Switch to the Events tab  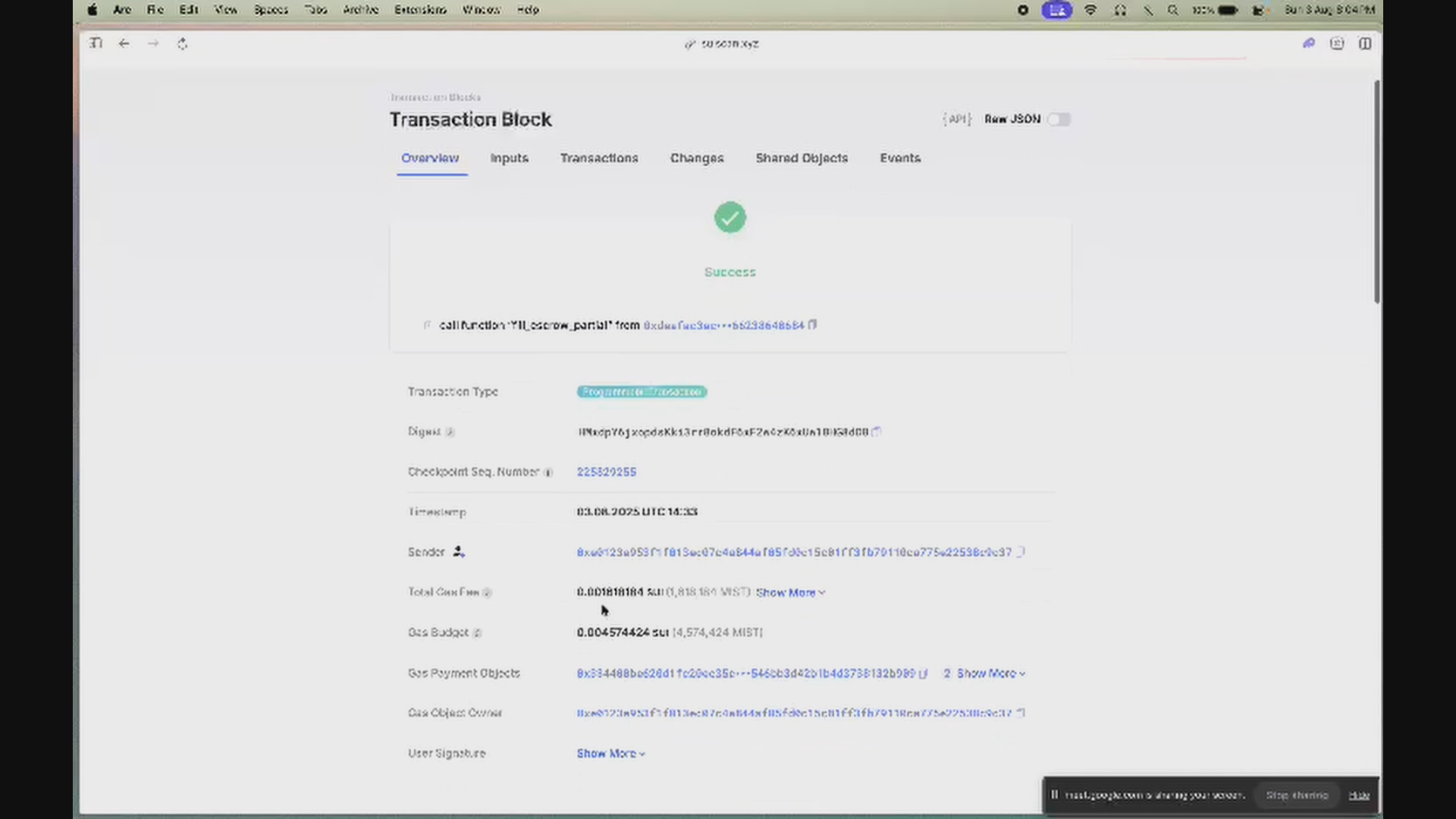900,158
